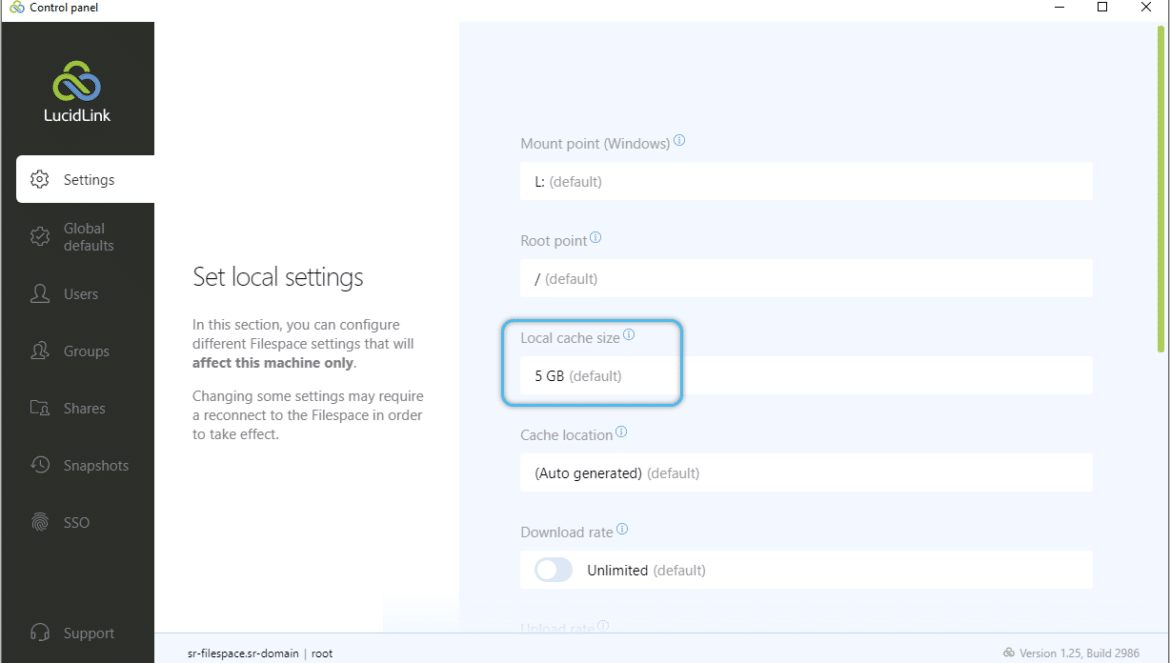Click the root user label in status bar
This screenshot has height=663, width=1170.
point(322,653)
